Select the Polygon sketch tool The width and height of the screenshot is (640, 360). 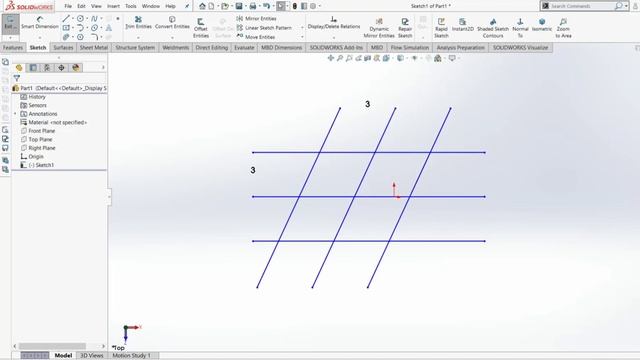(x=80, y=37)
